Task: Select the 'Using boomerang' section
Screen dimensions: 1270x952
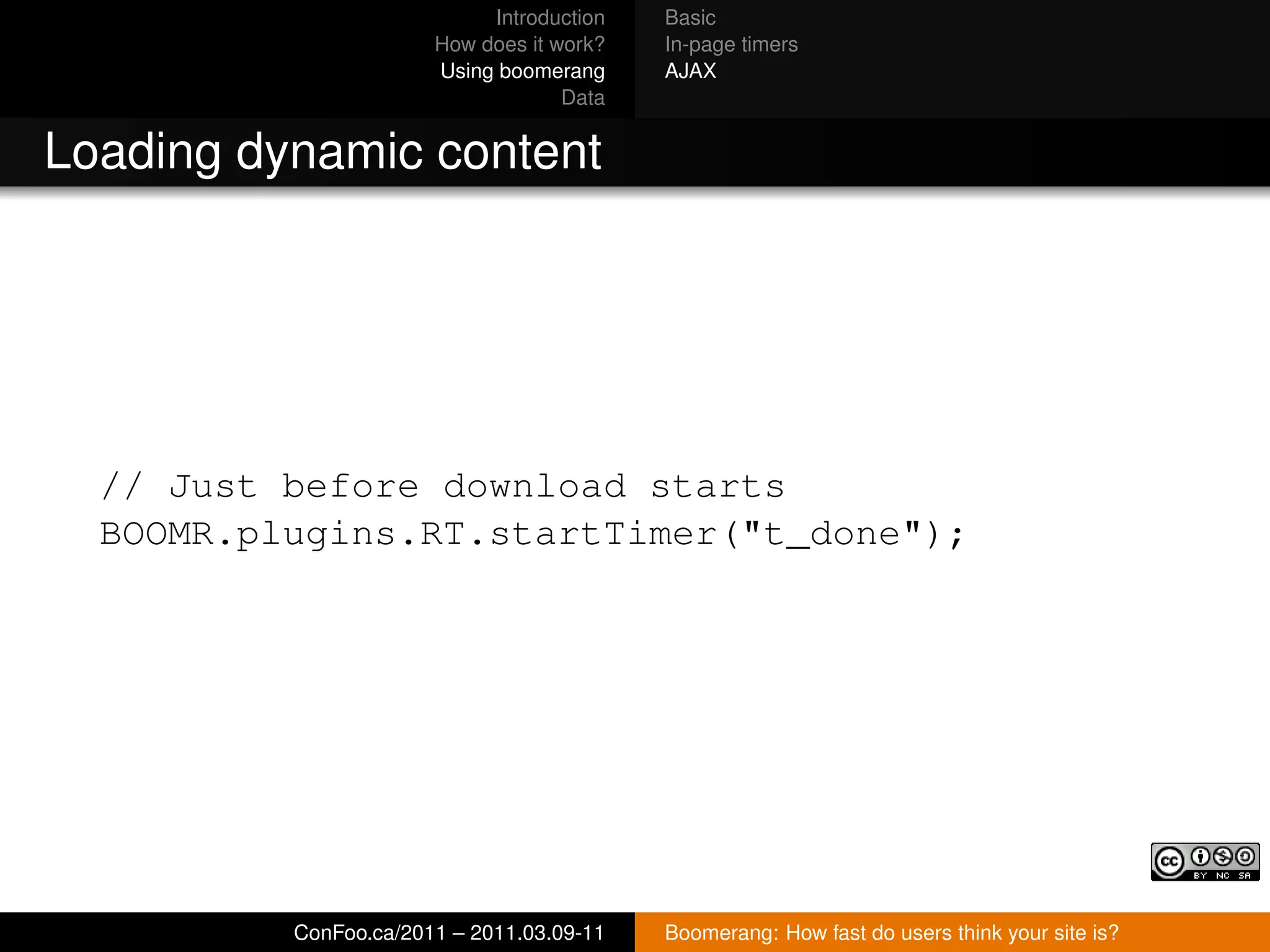Action: (523, 71)
